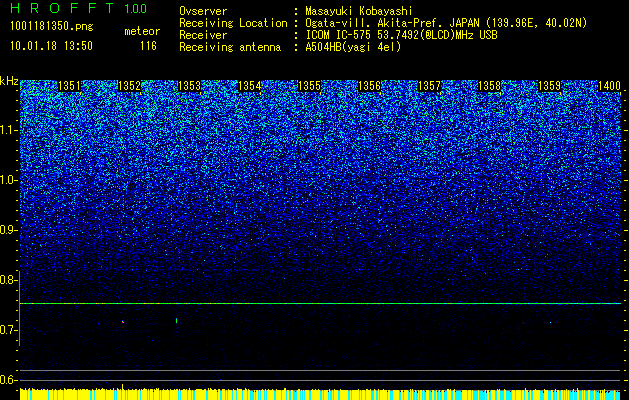The image size is (629, 400).
Task: Click the 1.1 kHz axis label
Action: click(9, 130)
